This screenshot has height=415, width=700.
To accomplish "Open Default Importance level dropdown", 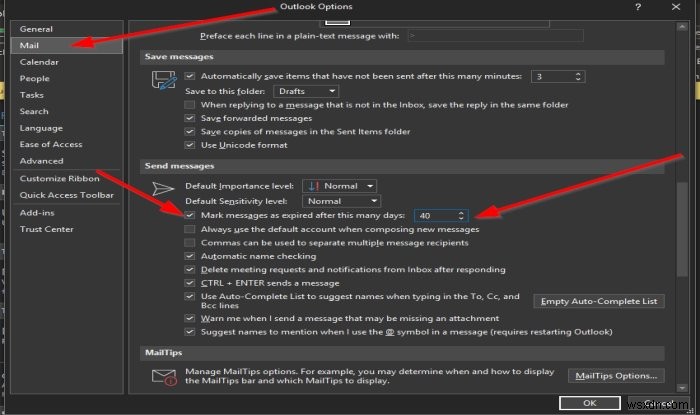I will 339,186.
